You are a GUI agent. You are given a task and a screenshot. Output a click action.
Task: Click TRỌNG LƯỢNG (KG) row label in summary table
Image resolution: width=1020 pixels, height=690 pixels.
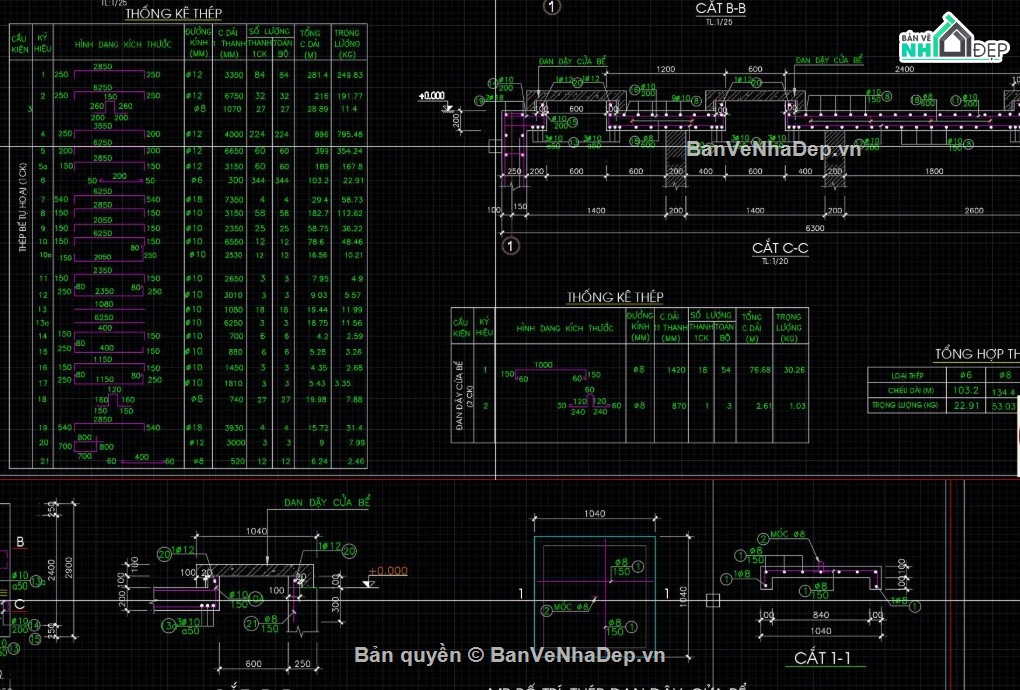click(x=905, y=405)
